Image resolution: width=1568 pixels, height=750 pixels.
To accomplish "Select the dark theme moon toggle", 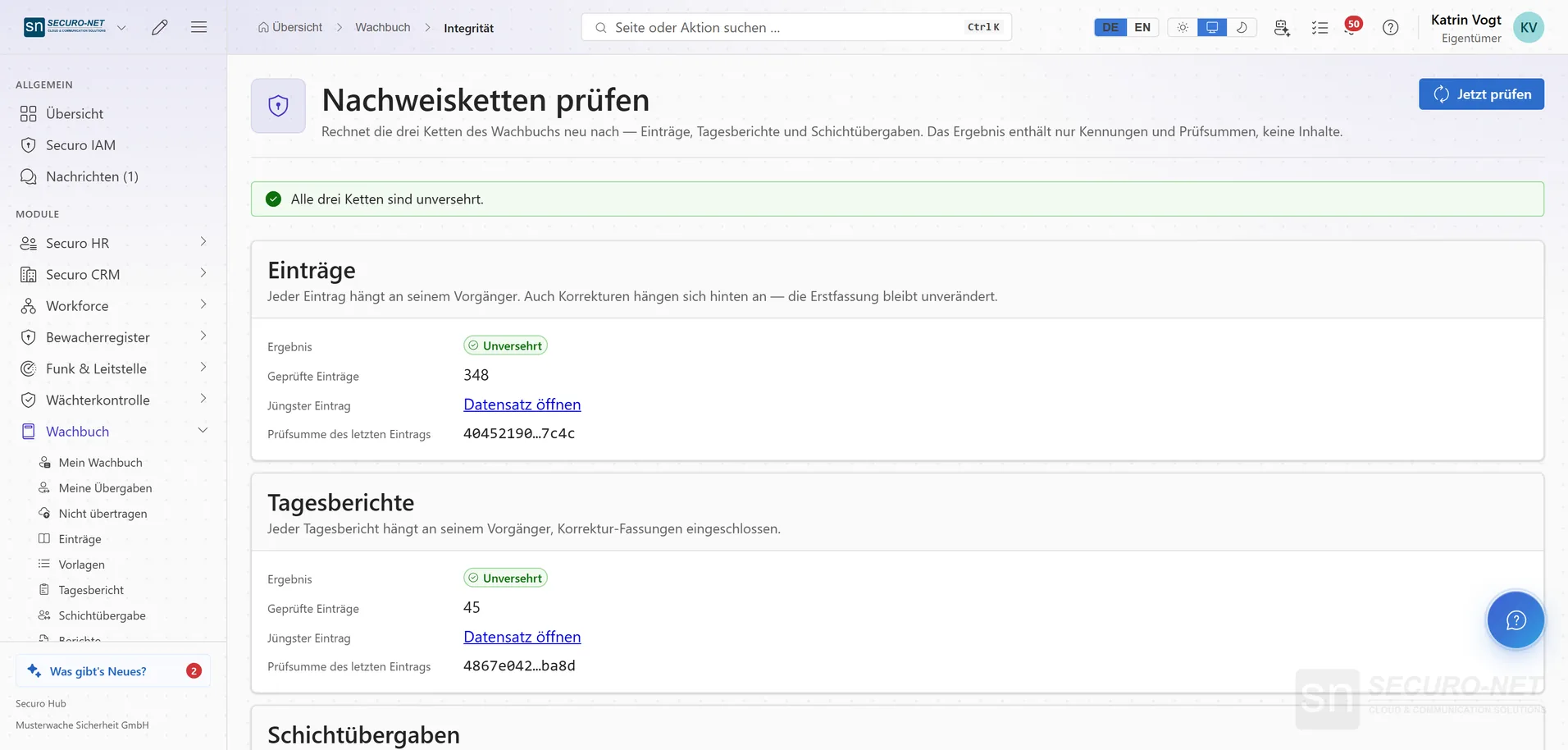I will point(1242,27).
